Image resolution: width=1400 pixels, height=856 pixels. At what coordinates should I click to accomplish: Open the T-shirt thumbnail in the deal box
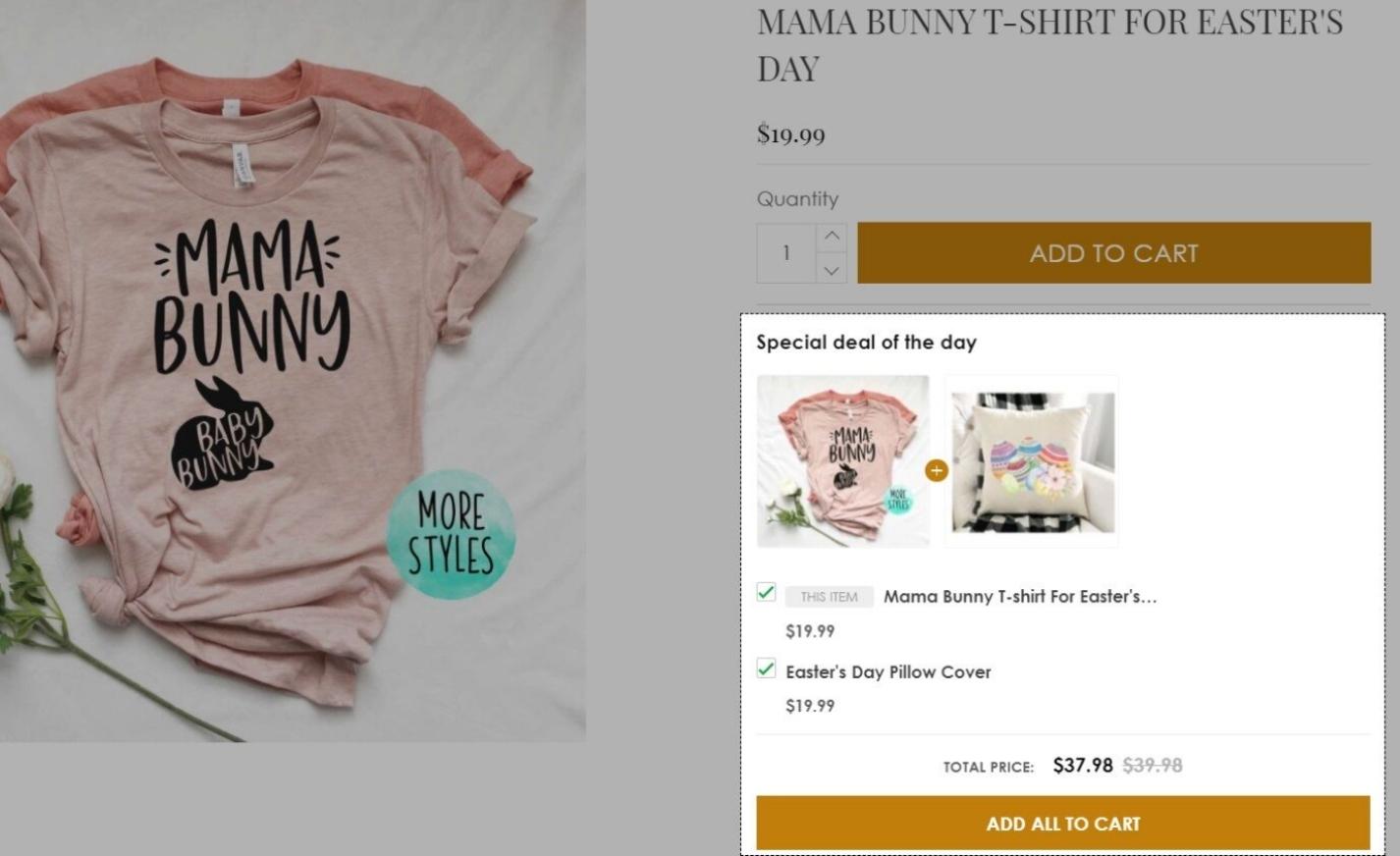click(842, 460)
